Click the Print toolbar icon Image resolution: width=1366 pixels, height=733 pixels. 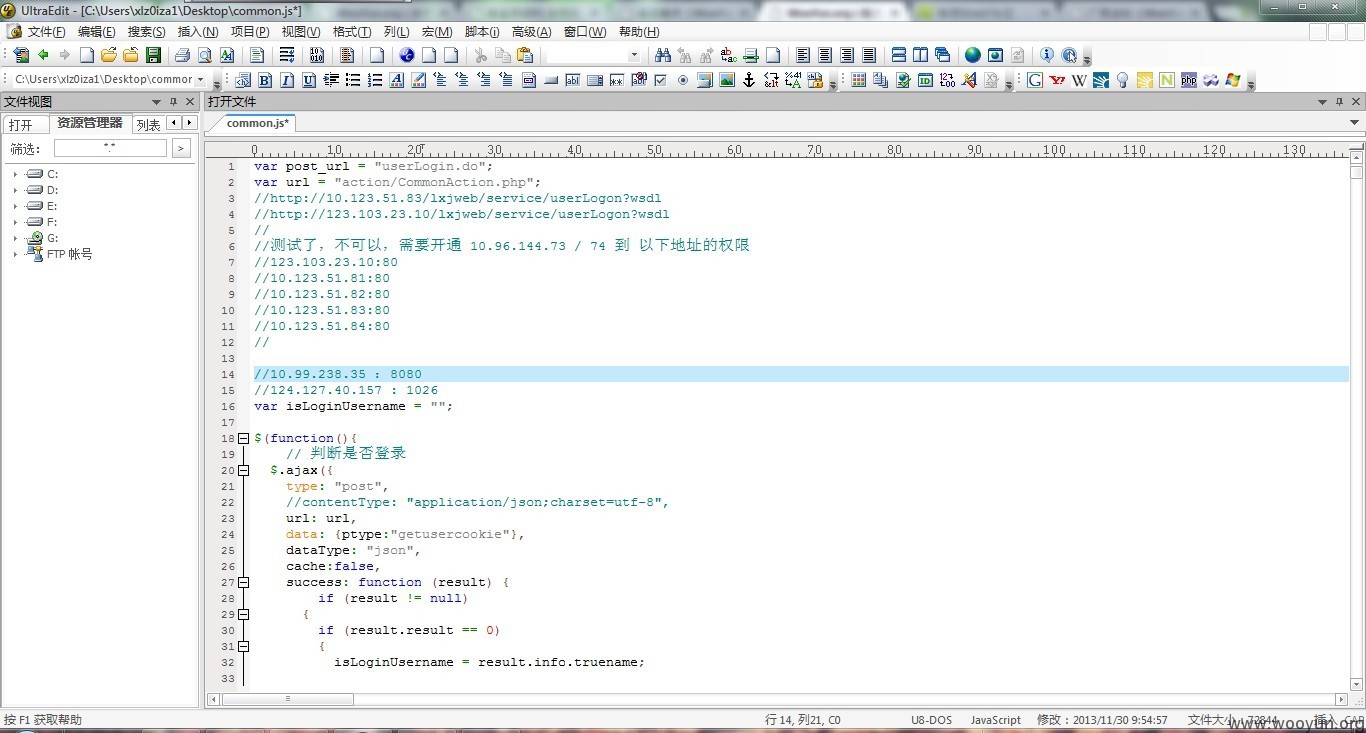(182, 55)
